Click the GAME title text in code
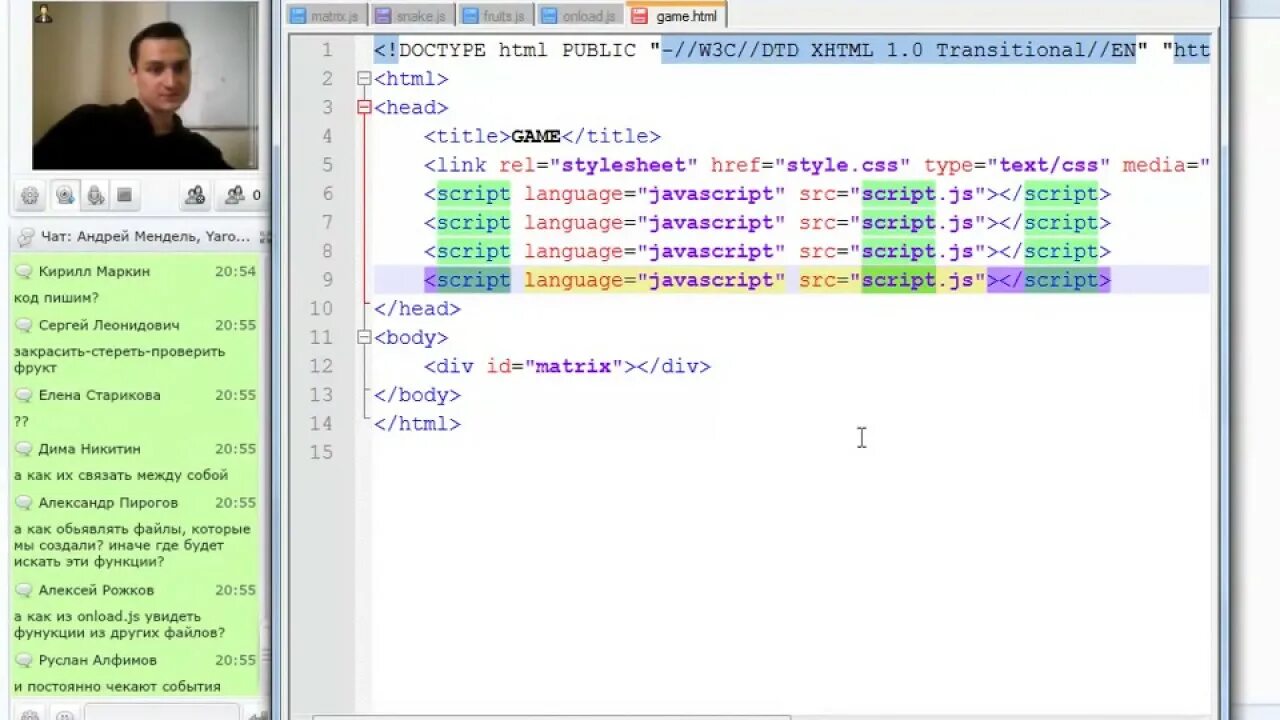 point(536,137)
